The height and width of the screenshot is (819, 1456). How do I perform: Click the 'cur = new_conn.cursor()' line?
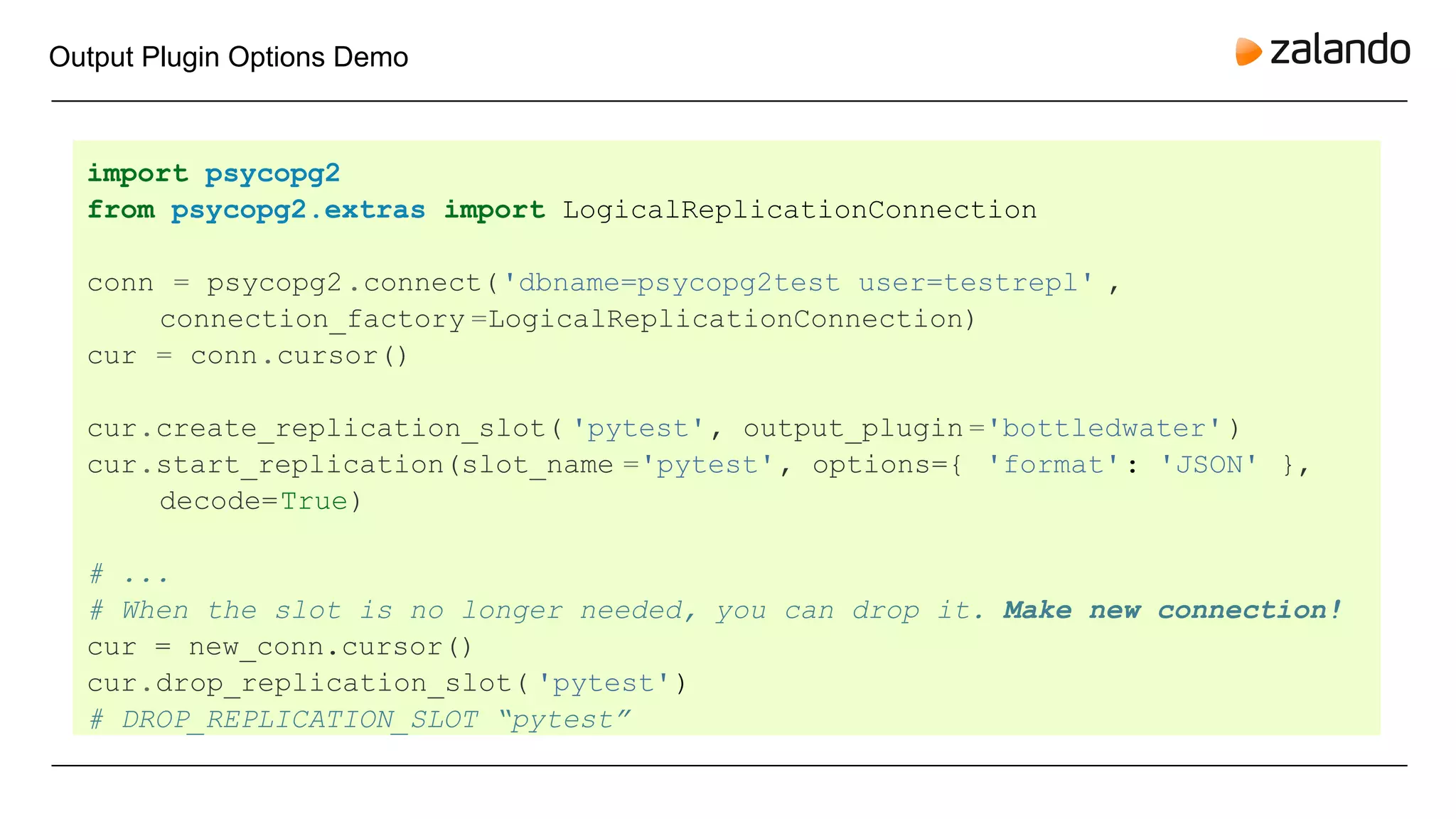[x=279, y=647]
